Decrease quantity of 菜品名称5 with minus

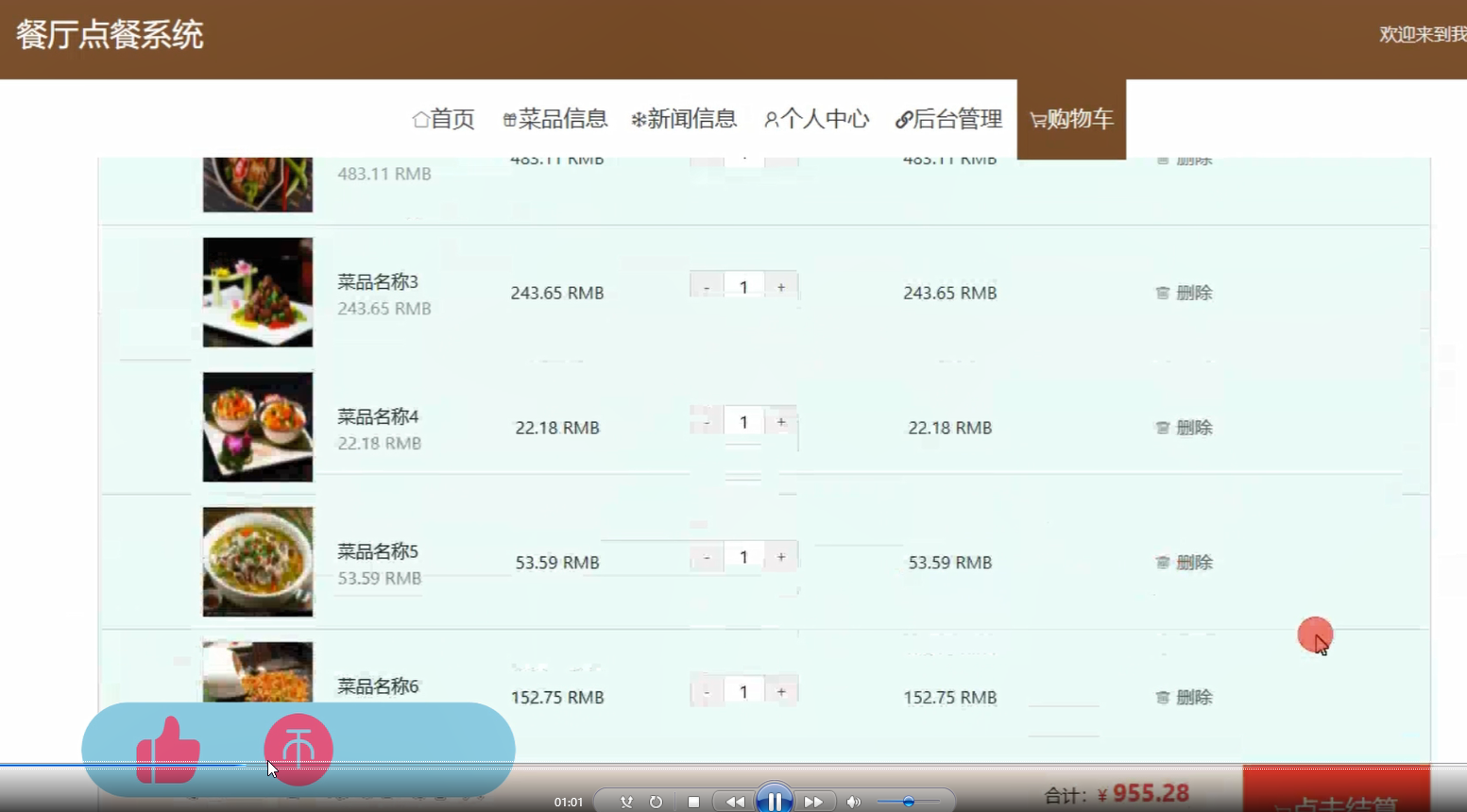[x=707, y=556]
